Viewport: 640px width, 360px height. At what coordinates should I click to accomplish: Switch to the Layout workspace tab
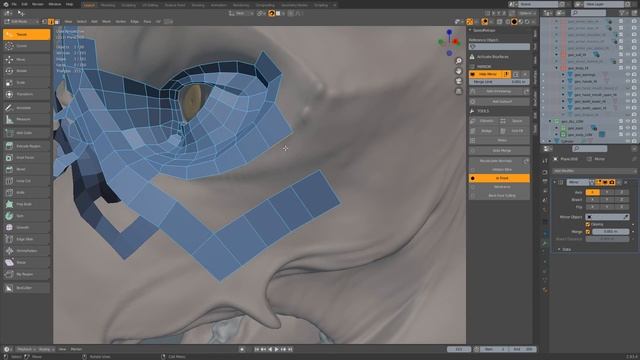click(x=89, y=5)
